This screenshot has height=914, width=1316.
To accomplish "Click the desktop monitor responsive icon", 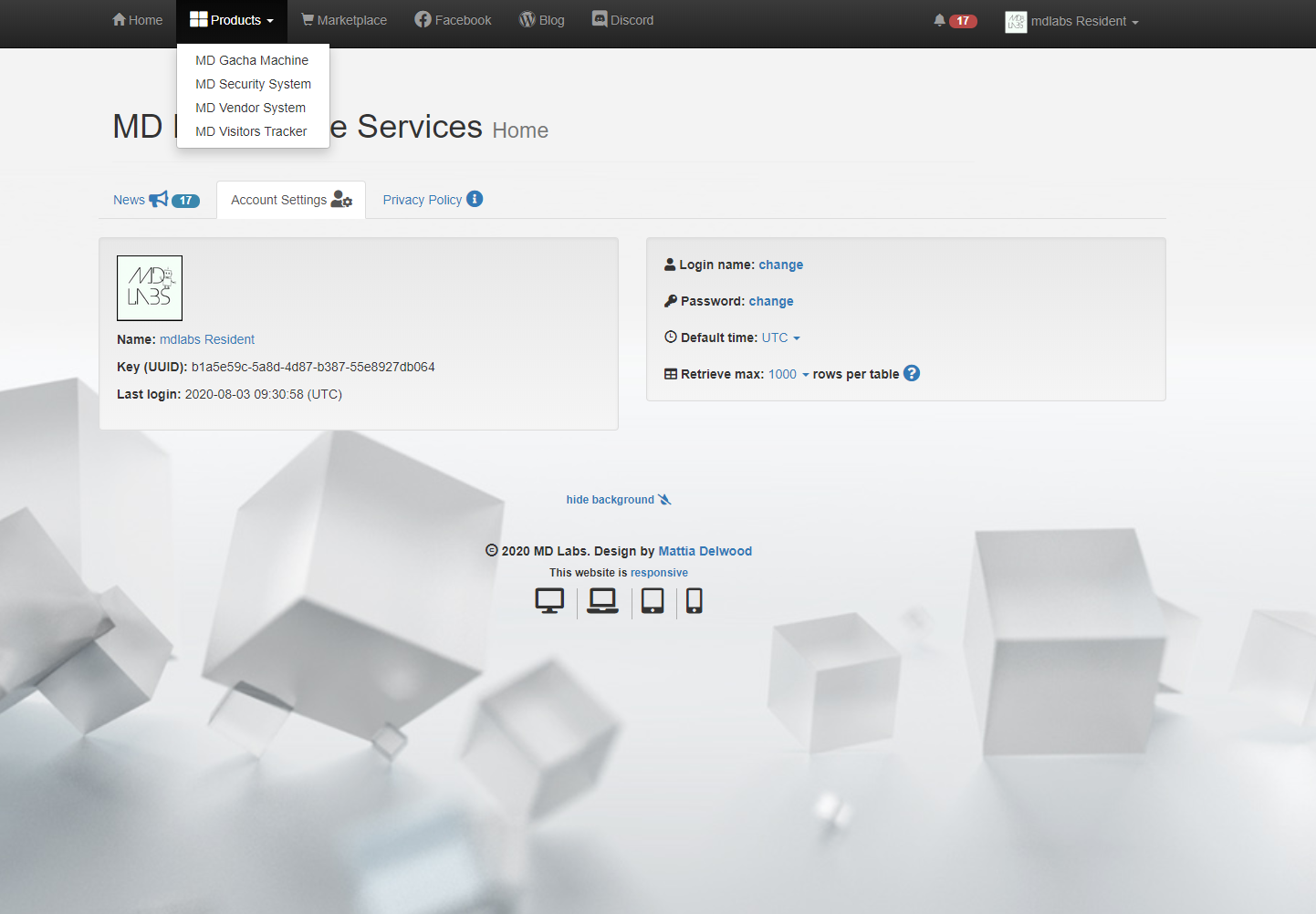I will [549, 600].
